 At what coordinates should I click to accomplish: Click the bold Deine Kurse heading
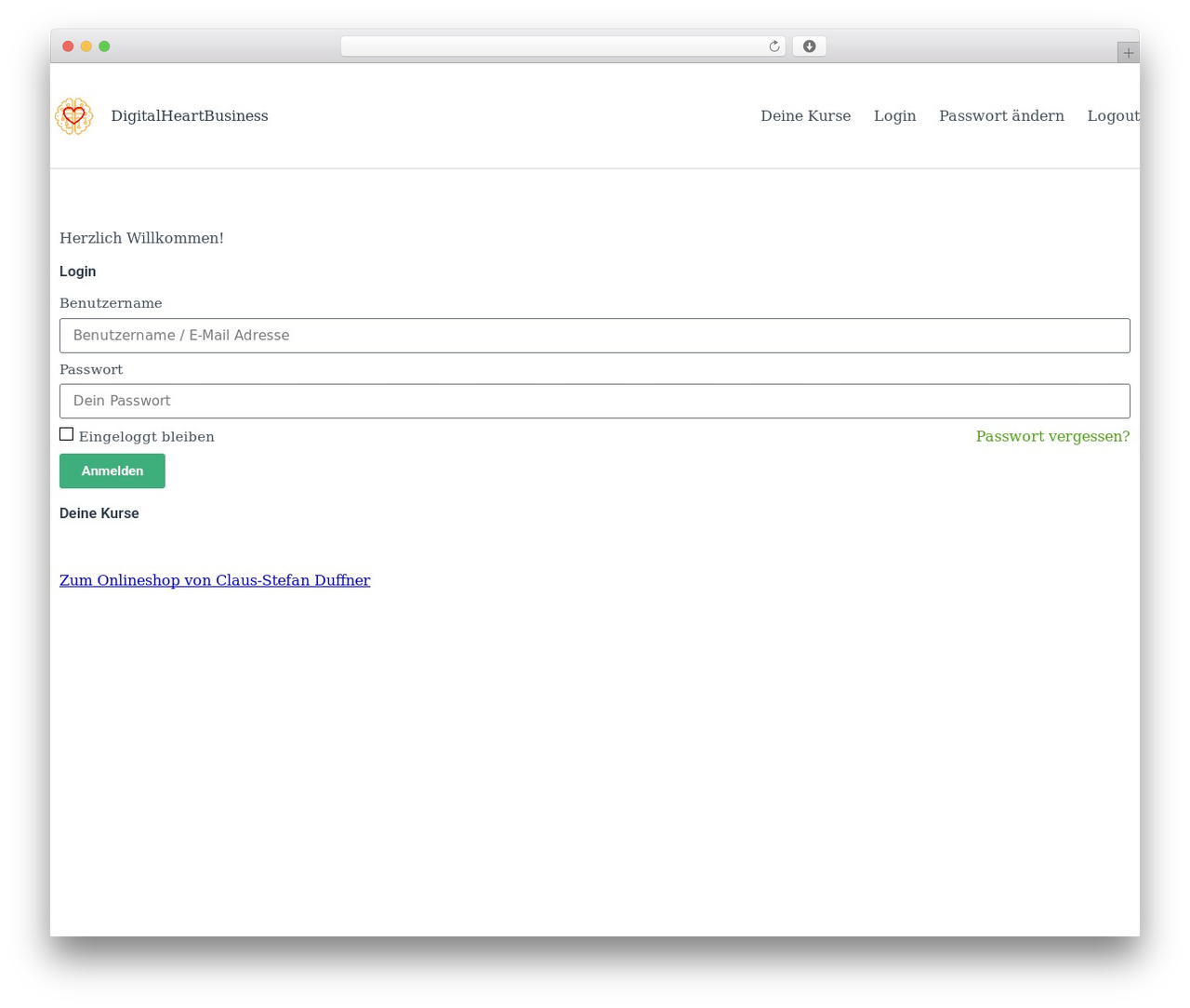coord(99,513)
